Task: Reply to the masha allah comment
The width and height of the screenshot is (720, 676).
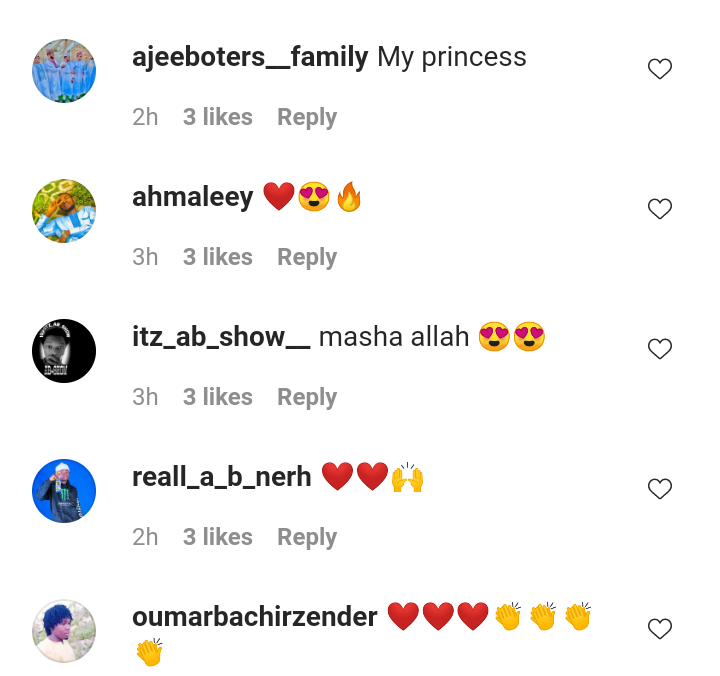Action: coord(307,397)
